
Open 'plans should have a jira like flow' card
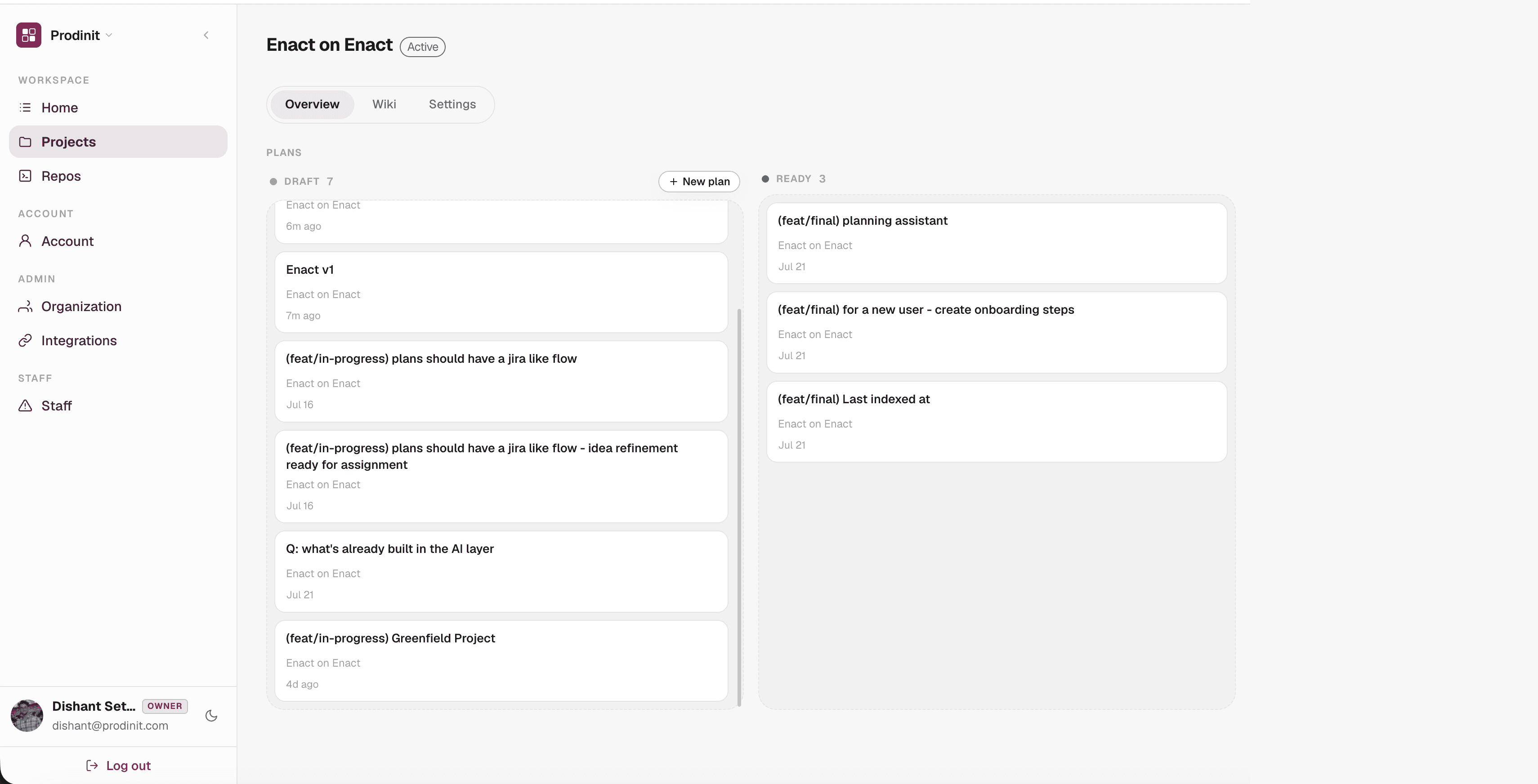pyautogui.click(x=501, y=382)
